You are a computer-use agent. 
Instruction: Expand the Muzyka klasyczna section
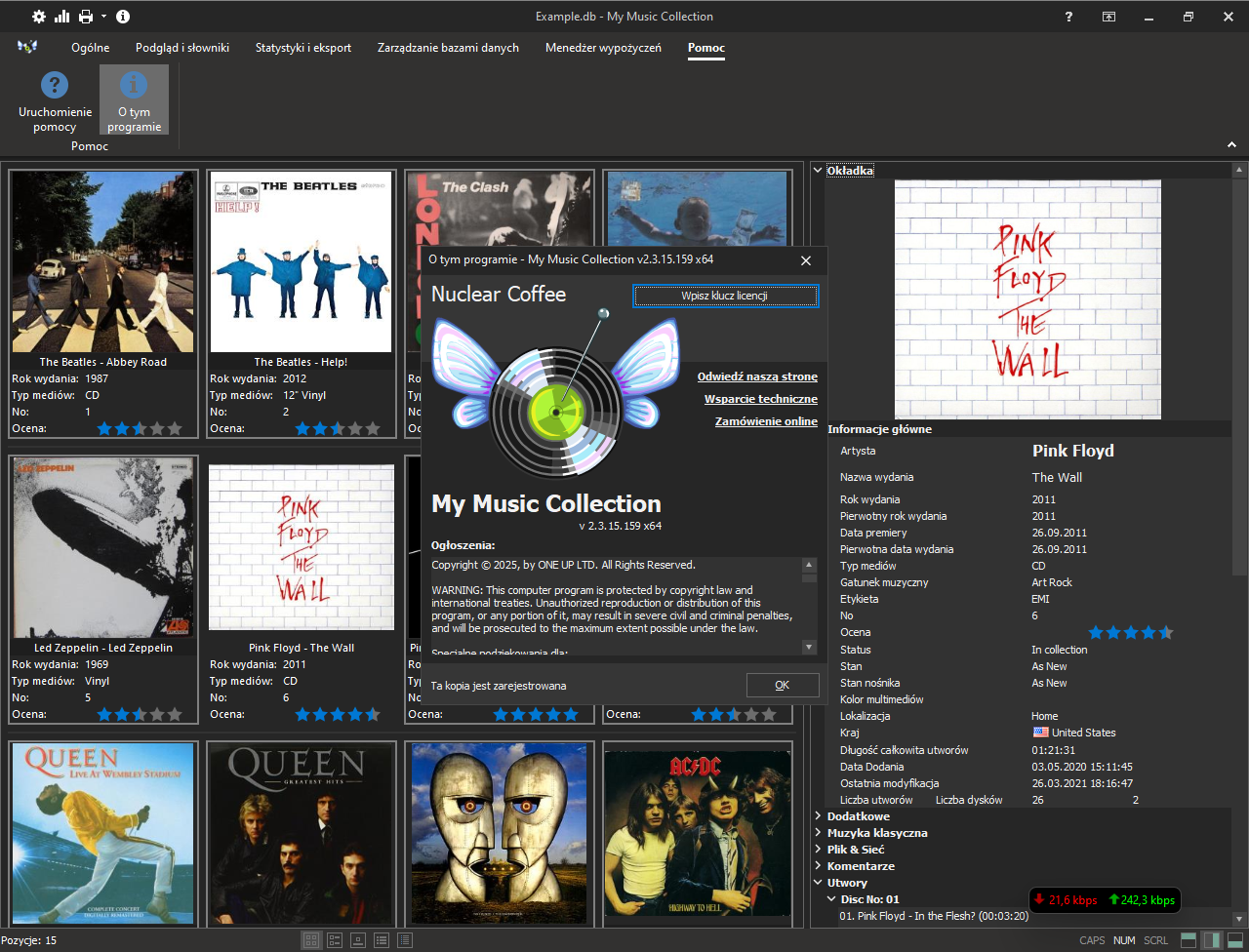point(818,833)
